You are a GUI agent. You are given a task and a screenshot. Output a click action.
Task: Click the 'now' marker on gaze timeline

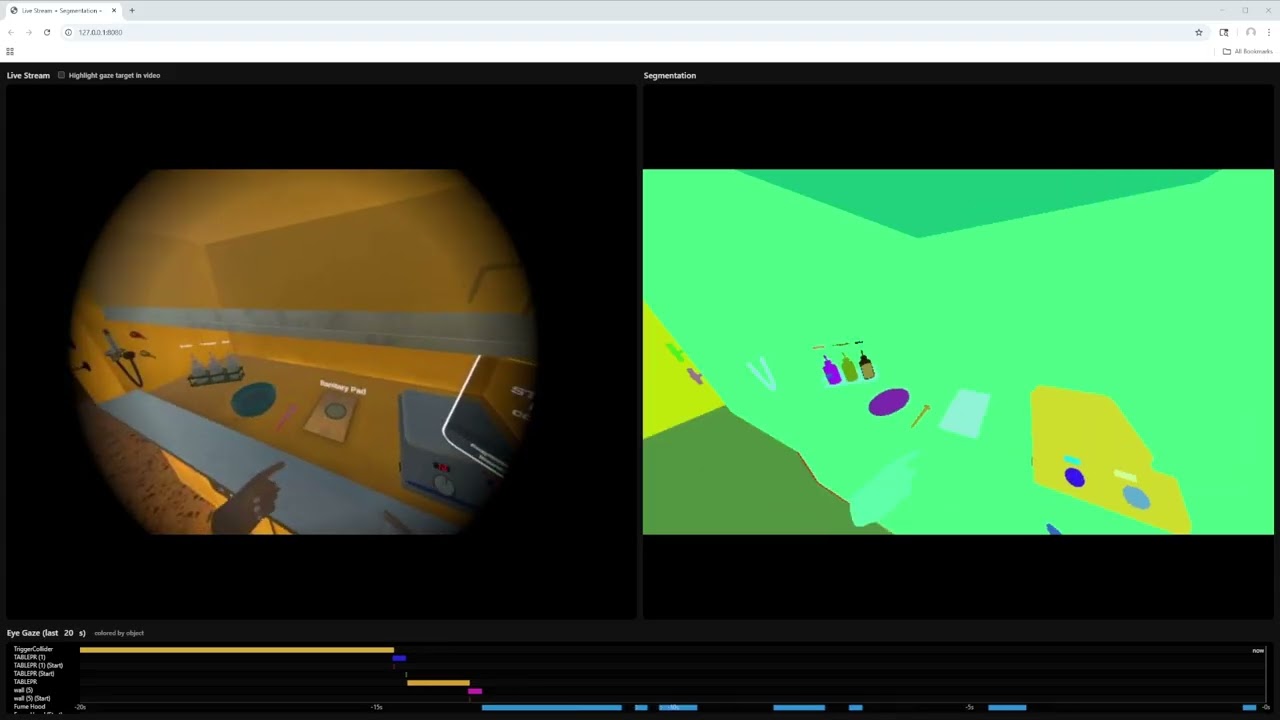click(1258, 650)
